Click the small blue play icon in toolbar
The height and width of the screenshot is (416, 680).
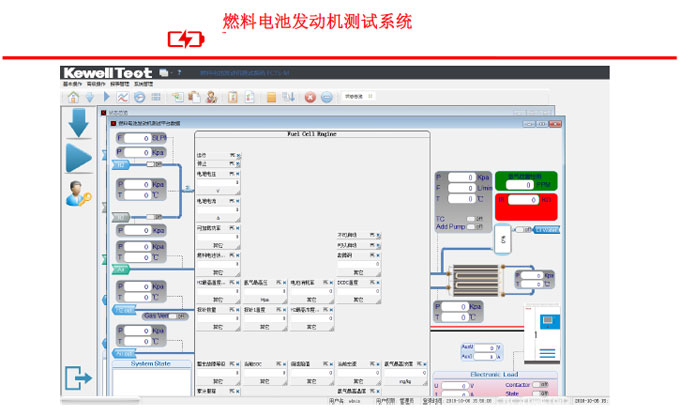pyautogui.click(x=105, y=97)
